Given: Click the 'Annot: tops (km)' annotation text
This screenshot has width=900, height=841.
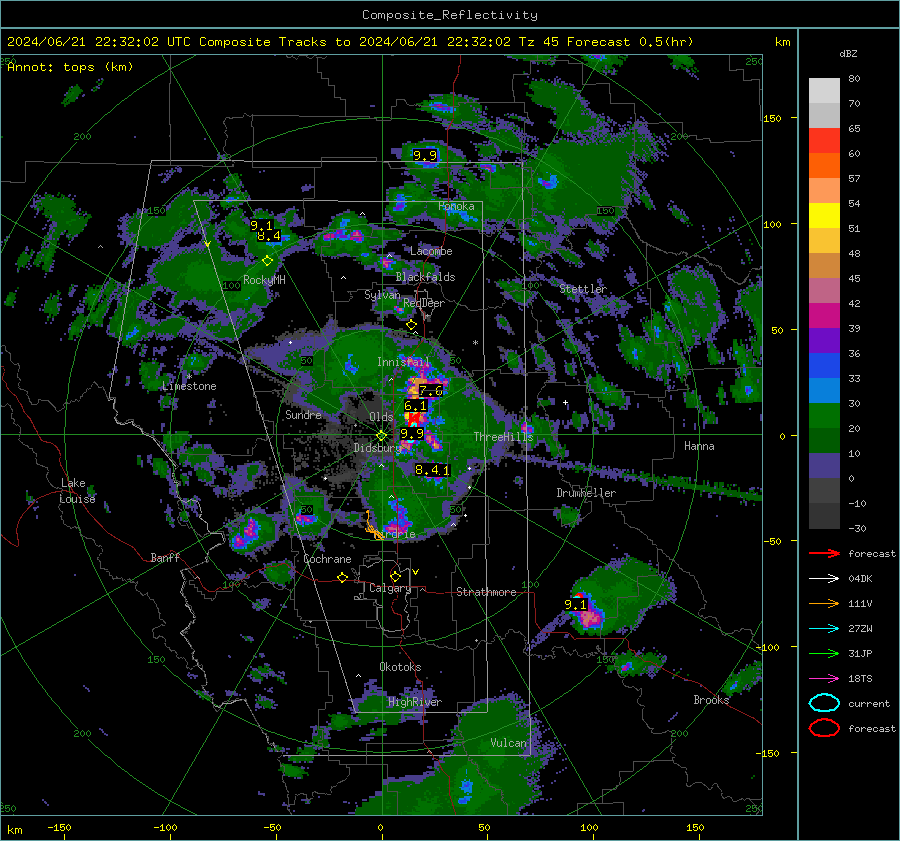Looking at the screenshot, I should point(70,67).
